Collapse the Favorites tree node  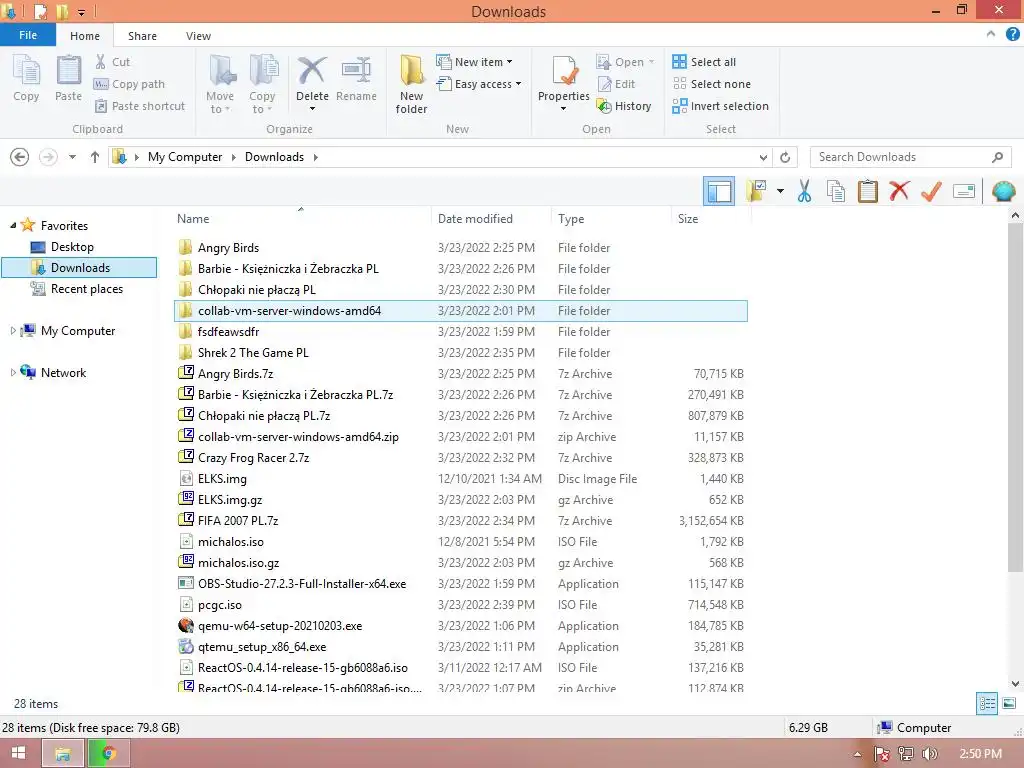pyautogui.click(x=13, y=225)
